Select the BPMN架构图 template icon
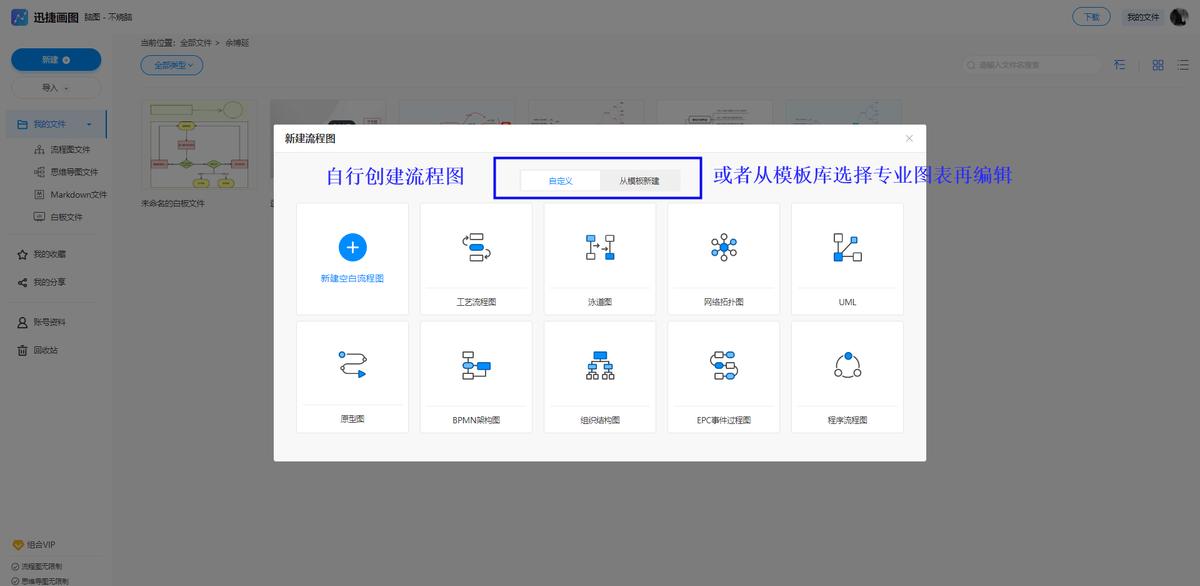 click(475, 373)
